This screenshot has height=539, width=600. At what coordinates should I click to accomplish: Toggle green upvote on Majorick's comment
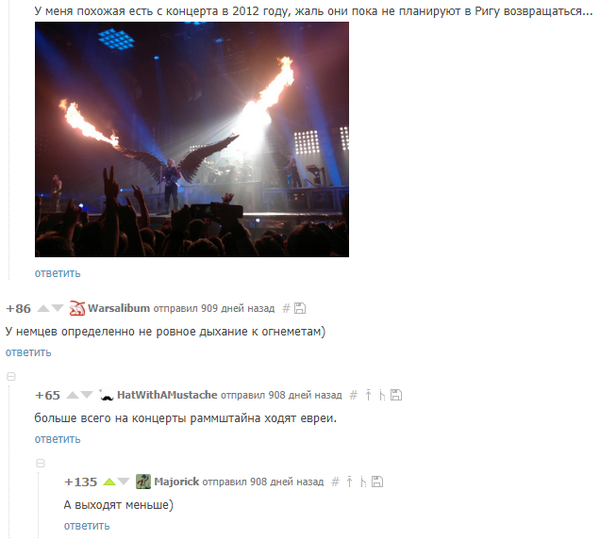(x=109, y=482)
